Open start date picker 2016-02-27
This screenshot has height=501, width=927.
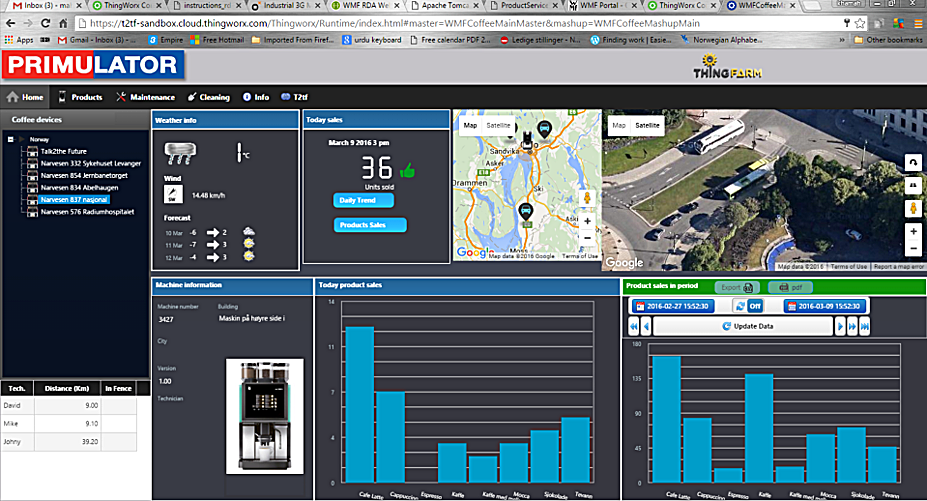pos(673,306)
